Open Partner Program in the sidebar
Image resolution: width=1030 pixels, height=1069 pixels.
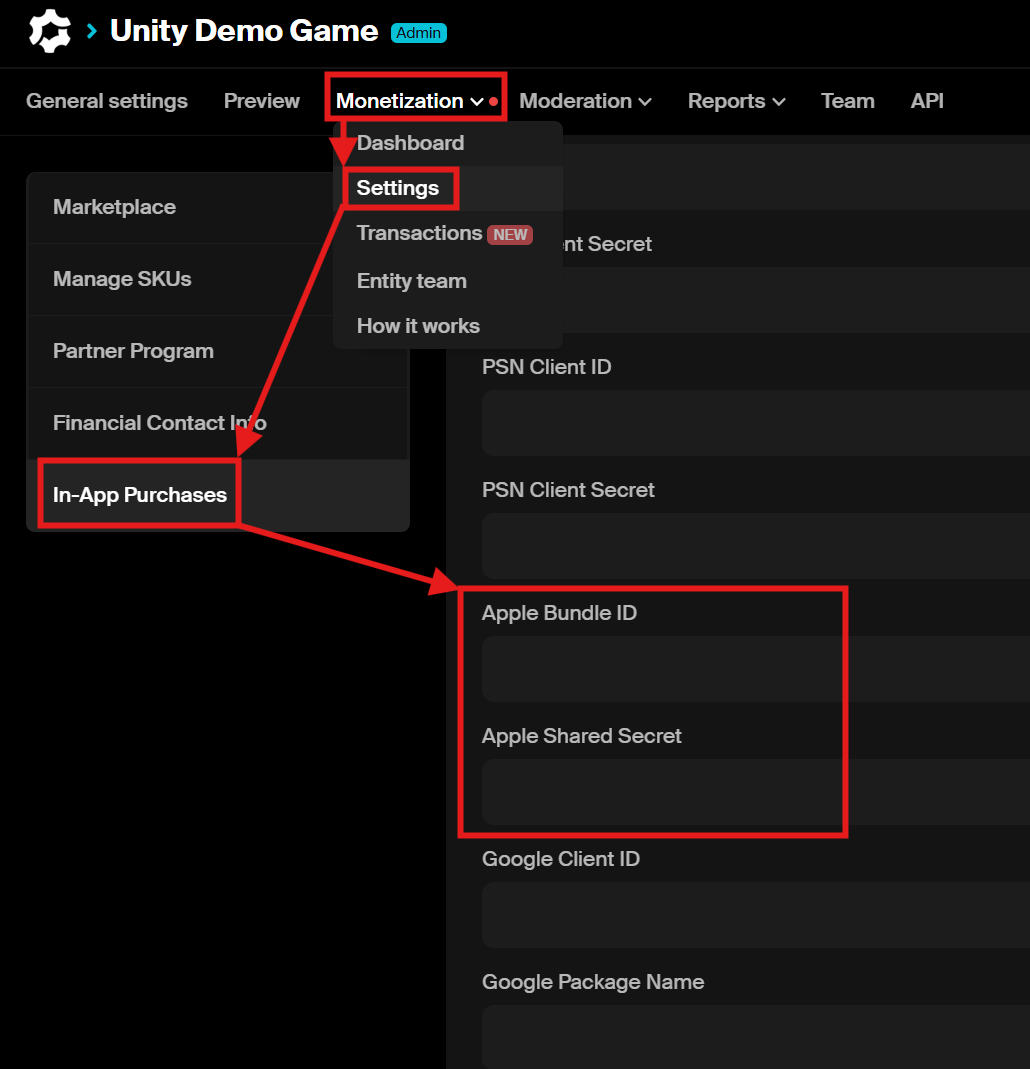[x=217, y=351]
